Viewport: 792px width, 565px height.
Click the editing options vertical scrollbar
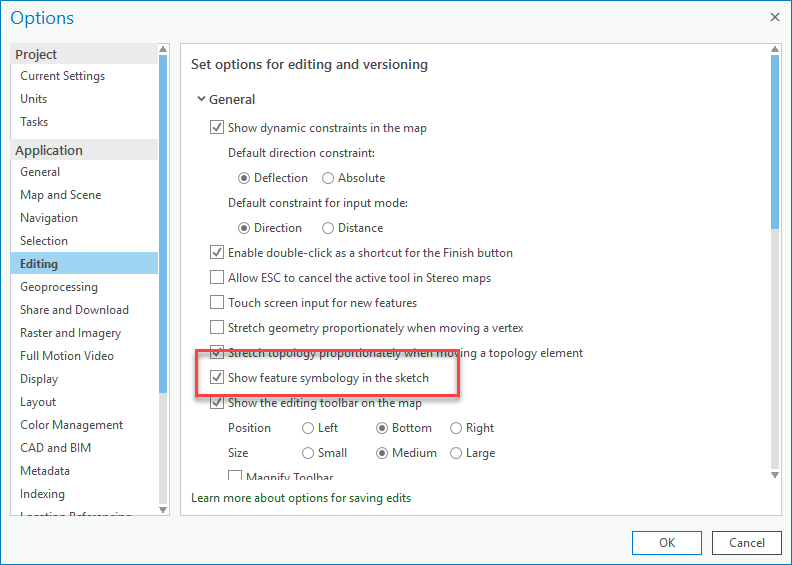coord(775,140)
